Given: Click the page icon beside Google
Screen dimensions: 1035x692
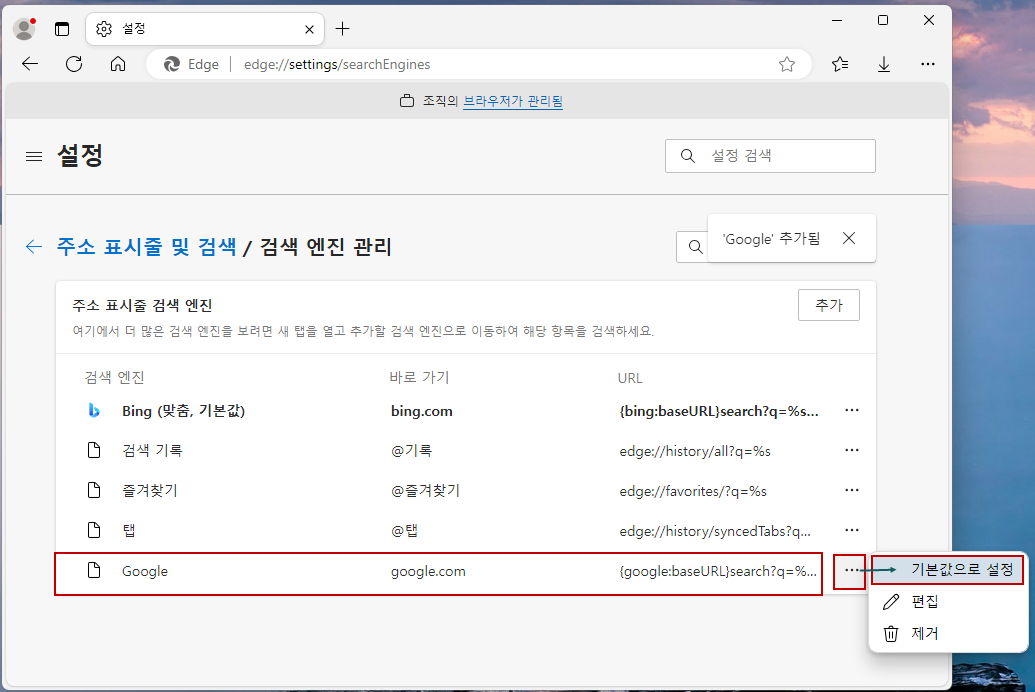Looking at the screenshot, I should point(94,571).
